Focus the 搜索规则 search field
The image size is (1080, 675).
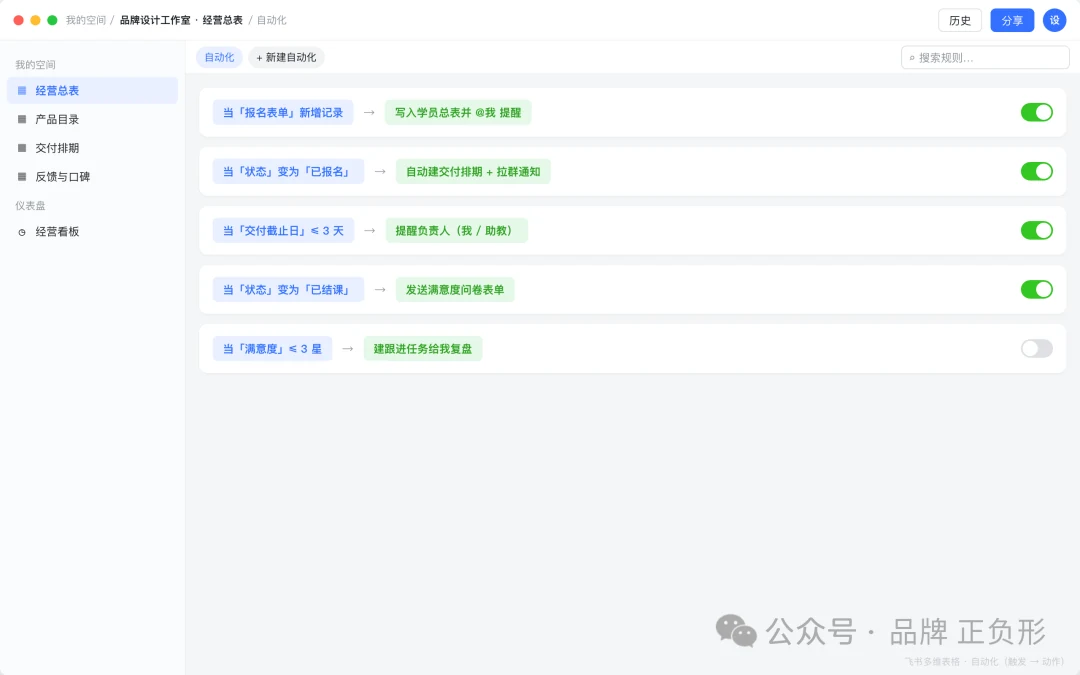point(985,58)
